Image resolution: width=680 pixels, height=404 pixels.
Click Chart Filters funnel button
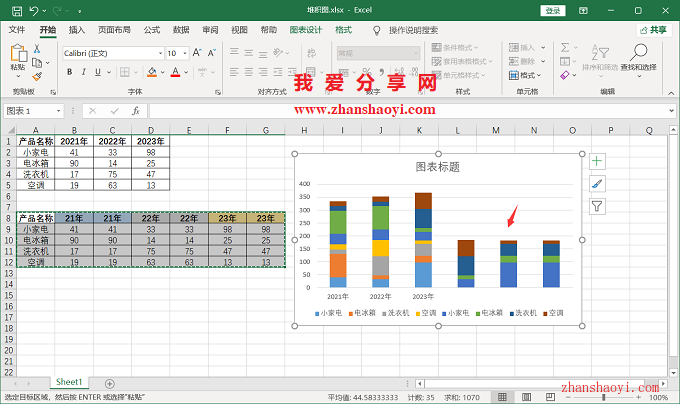597,206
